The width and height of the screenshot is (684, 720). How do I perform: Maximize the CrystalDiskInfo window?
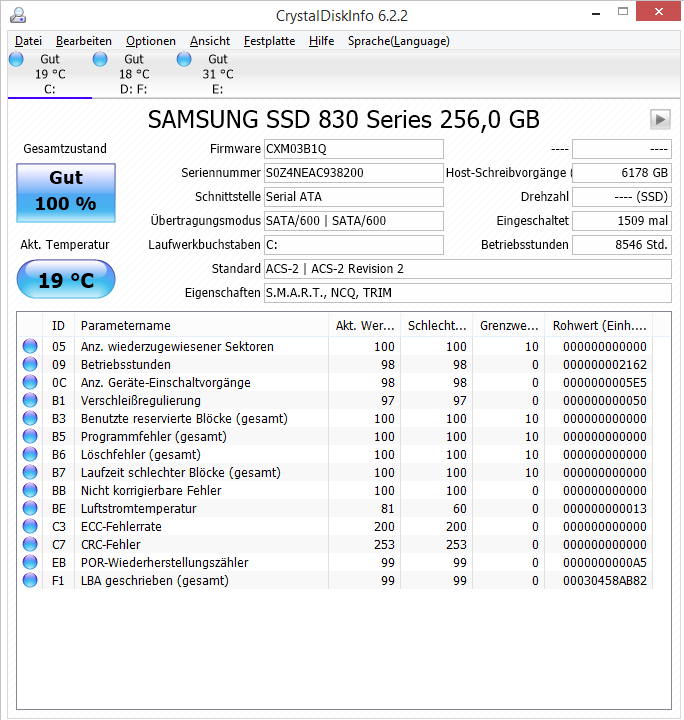click(x=623, y=12)
